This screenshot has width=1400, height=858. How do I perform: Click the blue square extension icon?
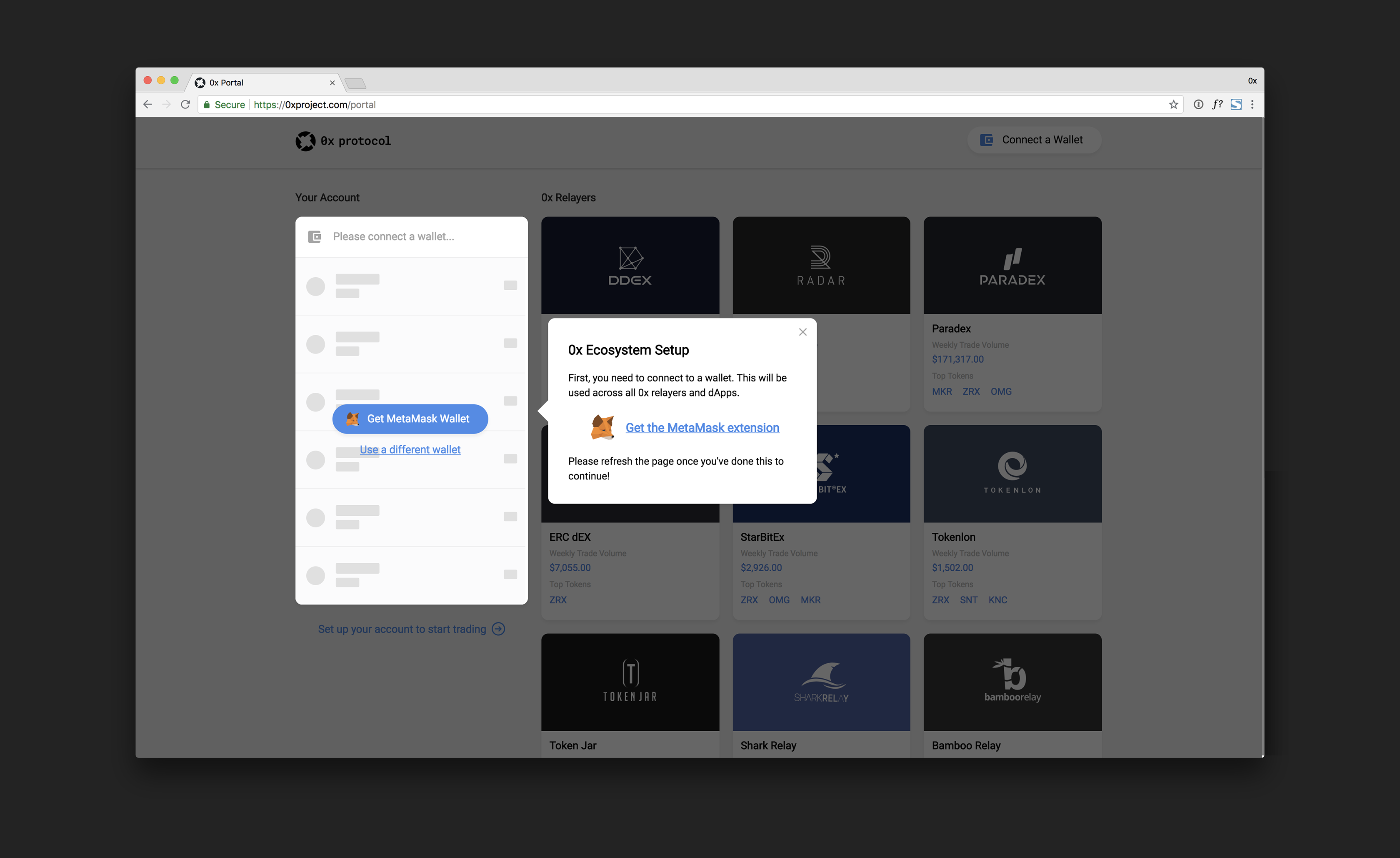click(1236, 105)
